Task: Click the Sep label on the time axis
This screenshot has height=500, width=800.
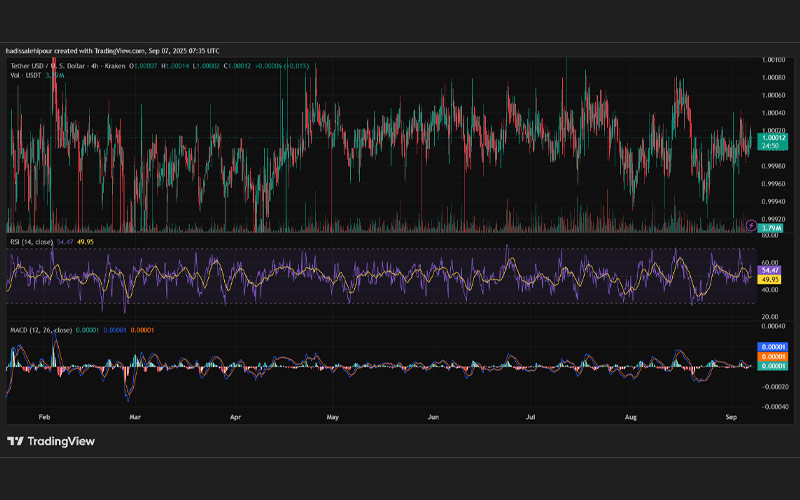Action: (731, 417)
